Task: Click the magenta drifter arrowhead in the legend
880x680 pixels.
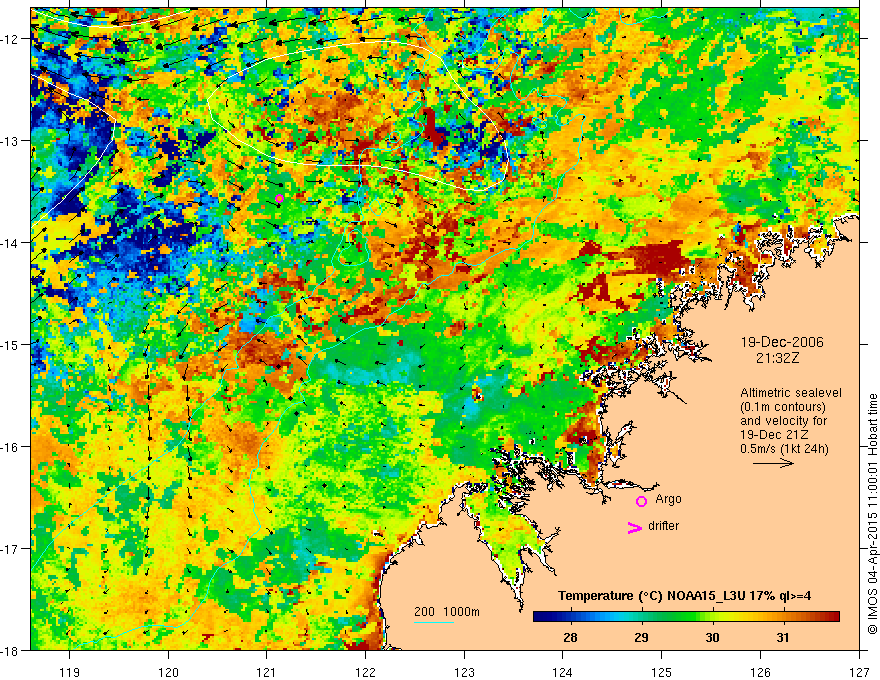Action: click(634, 527)
